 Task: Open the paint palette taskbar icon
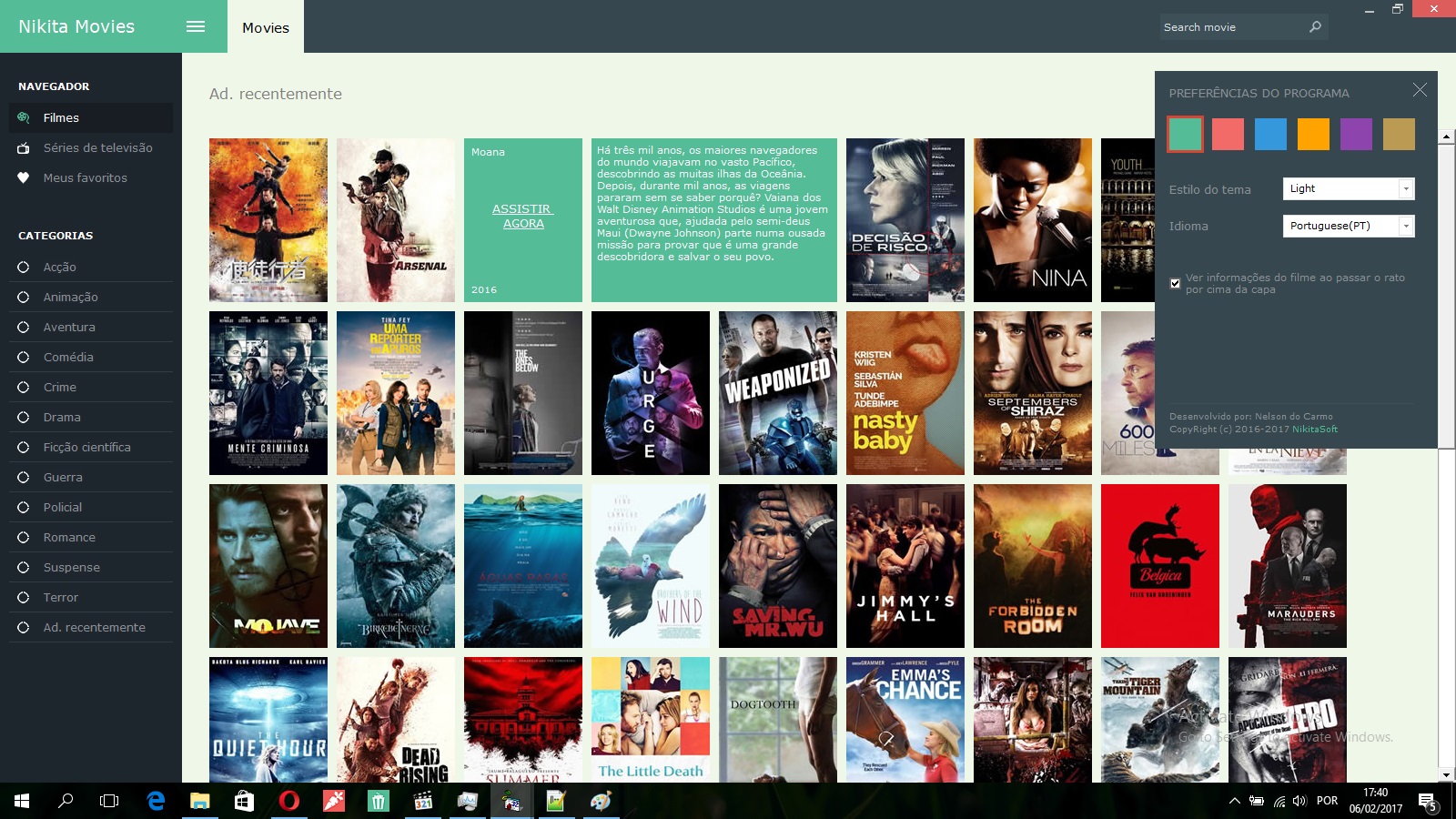click(x=601, y=801)
